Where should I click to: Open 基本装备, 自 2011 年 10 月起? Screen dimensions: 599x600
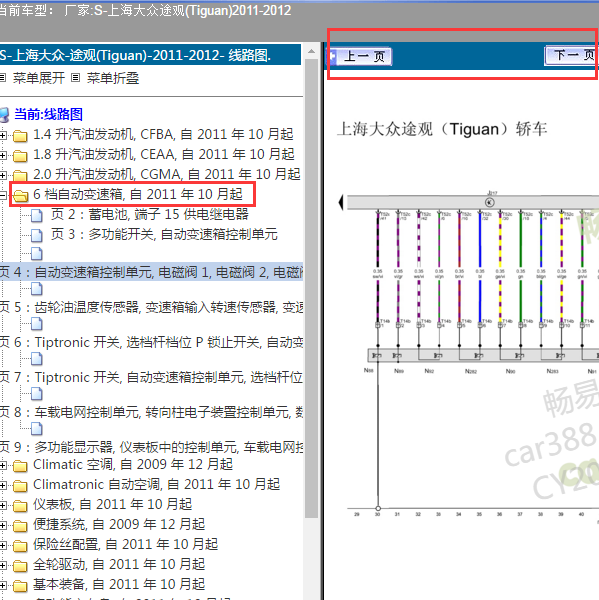[x=119, y=584]
